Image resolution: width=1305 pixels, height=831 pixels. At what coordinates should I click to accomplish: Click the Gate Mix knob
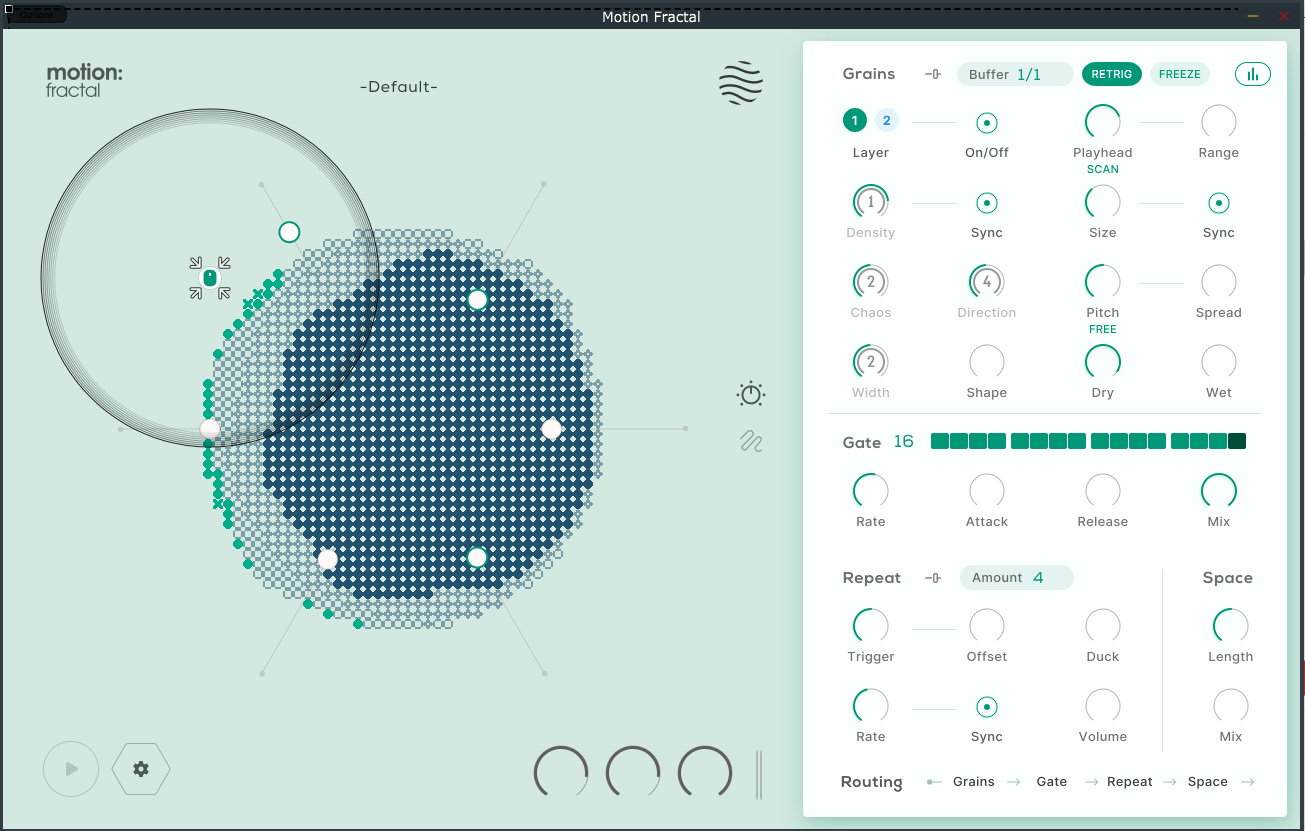pos(1219,491)
